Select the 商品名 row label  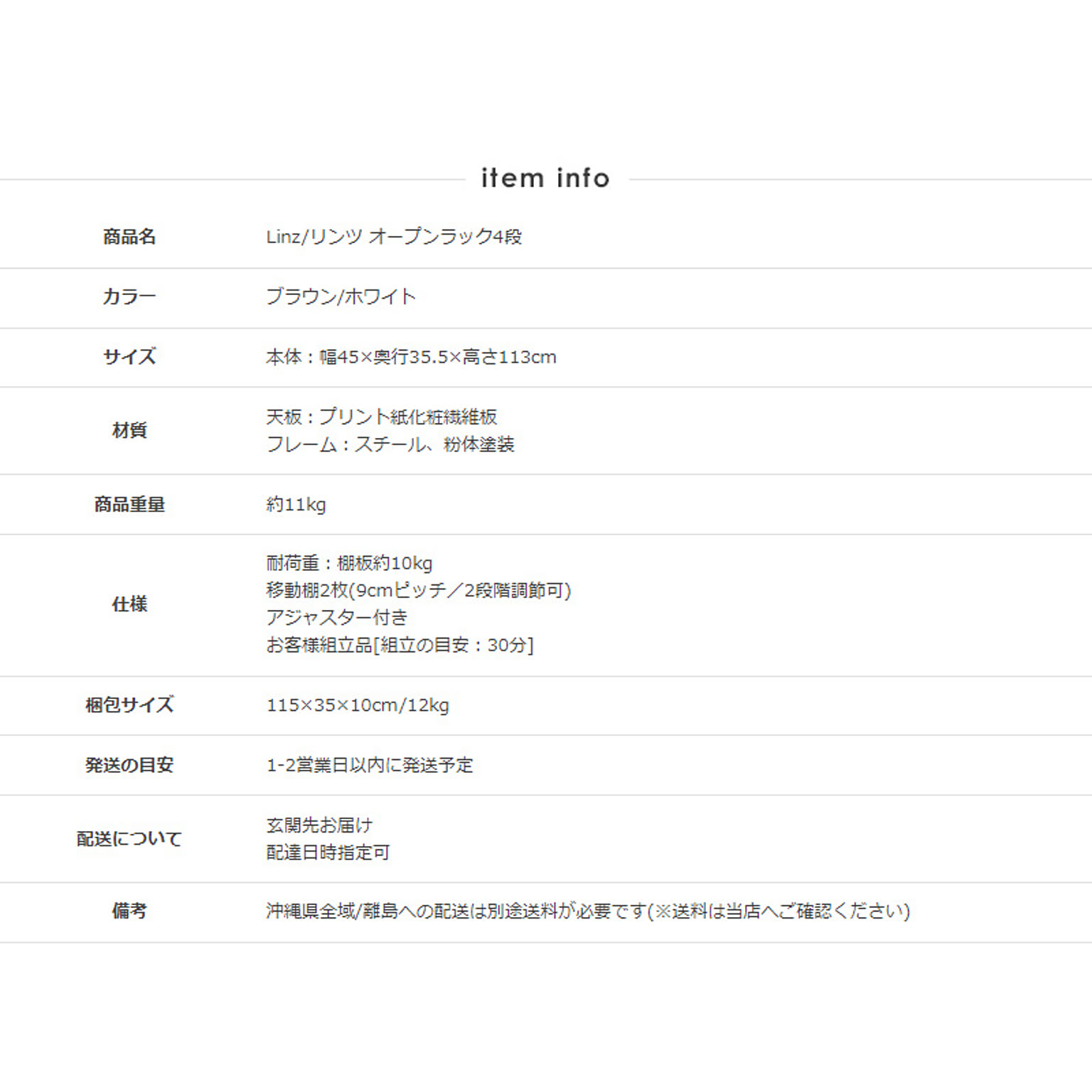tap(129, 237)
